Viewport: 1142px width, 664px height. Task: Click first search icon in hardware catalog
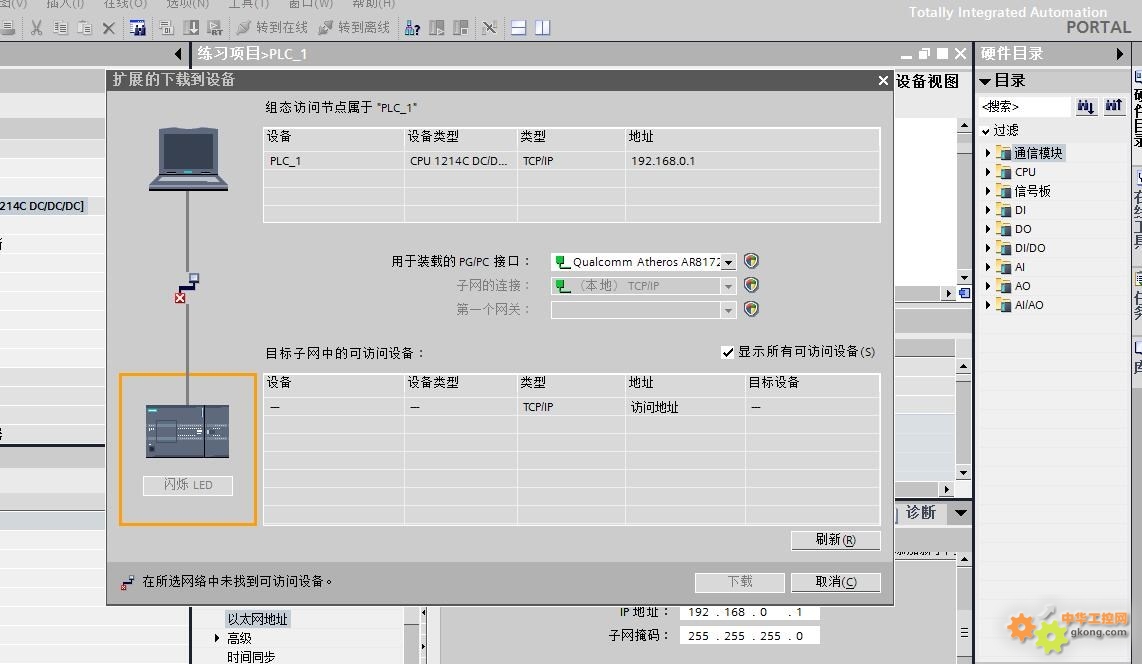[x=1086, y=106]
